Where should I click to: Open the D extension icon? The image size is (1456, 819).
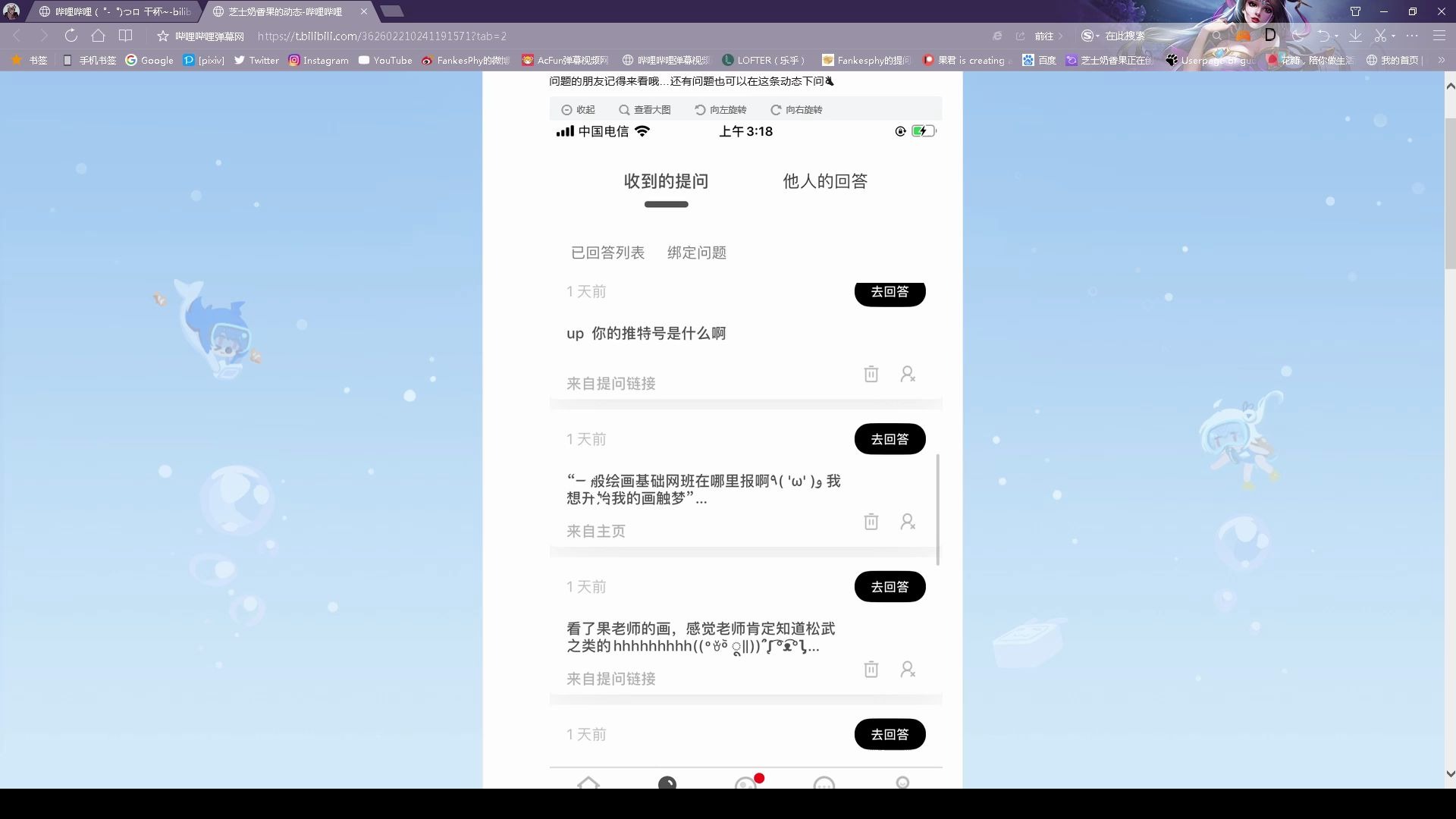tap(1270, 35)
